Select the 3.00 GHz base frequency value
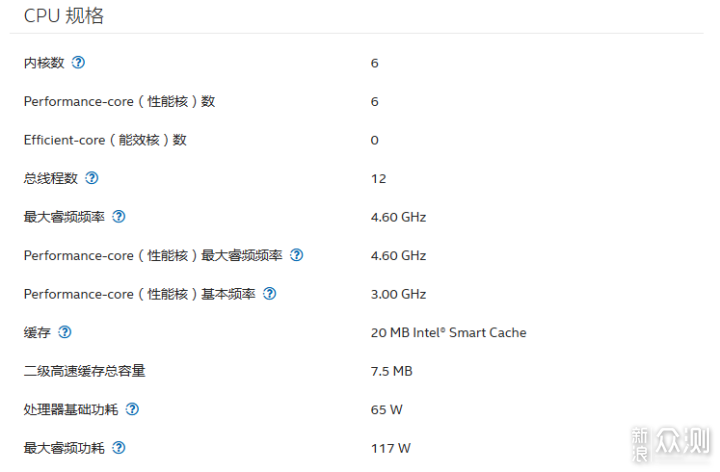This screenshot has height=472, width=720. [398, 294]
